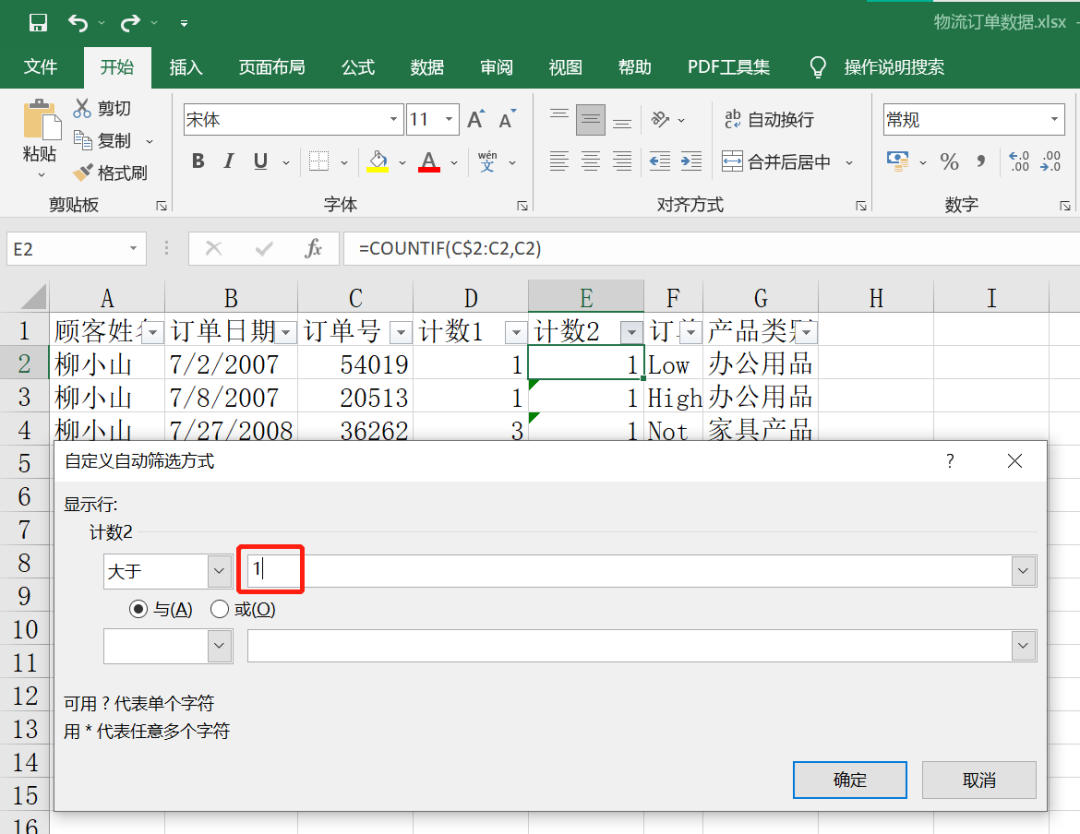The height and width of the screenshot is (834, 1080).
Task: Increase indent of cell content
Action: [691, 161]
